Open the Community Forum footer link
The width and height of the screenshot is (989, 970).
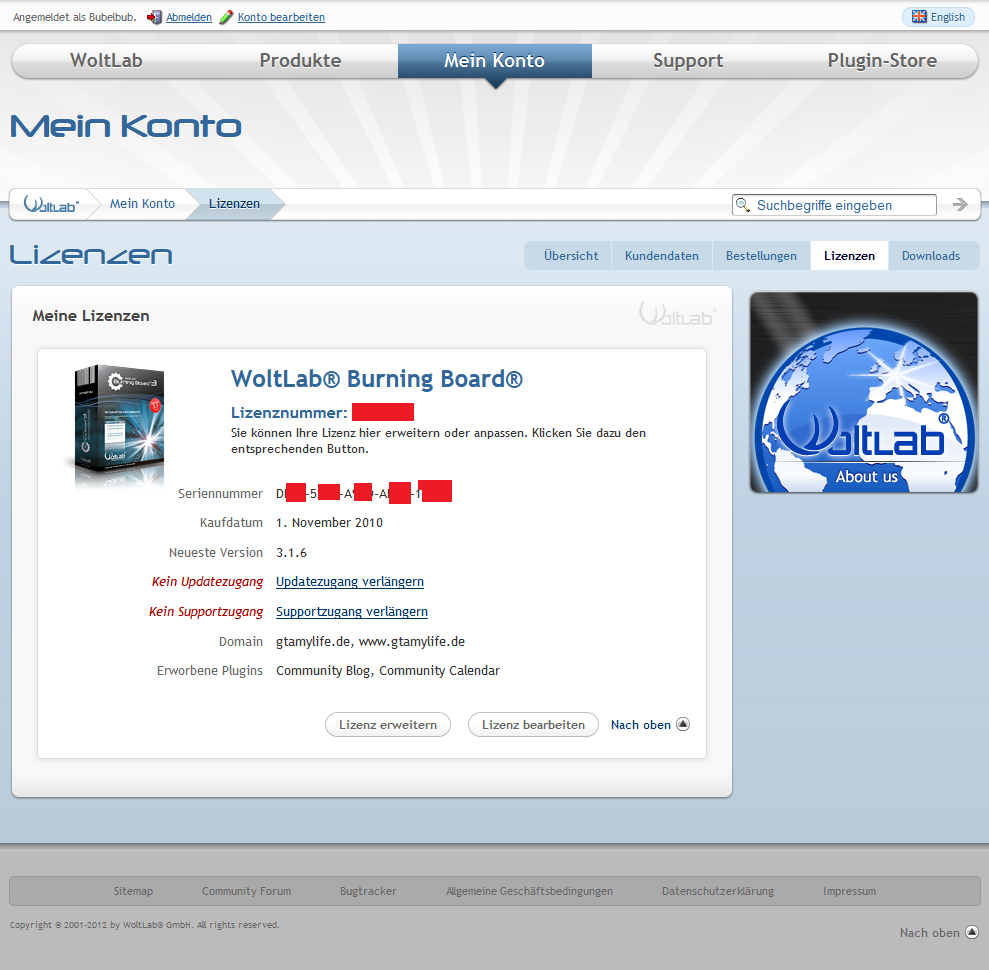click(x=246, y=891)
